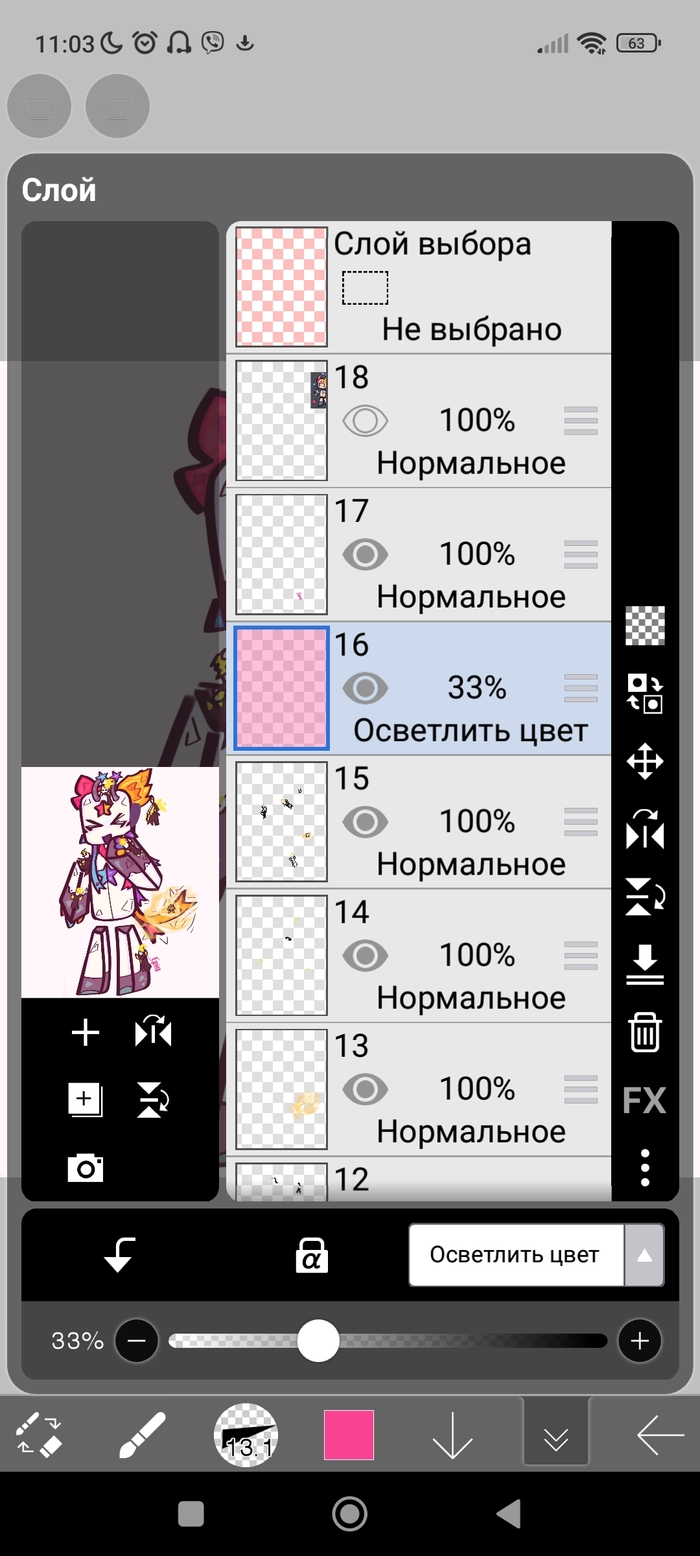Viewport: 700px width, 1556px height.
Task: Merge the layer down with the download arrow icon
Action: click(x=645, y=965)
